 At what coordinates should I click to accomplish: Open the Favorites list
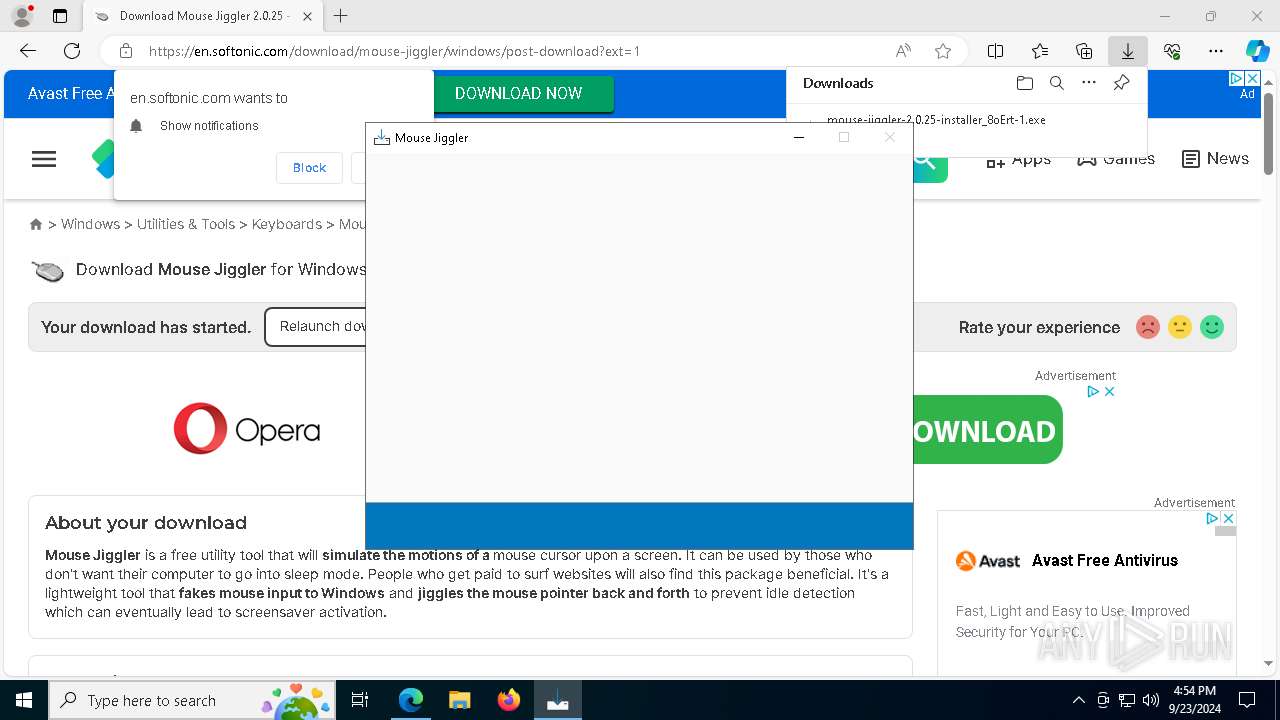(1040, 51)
